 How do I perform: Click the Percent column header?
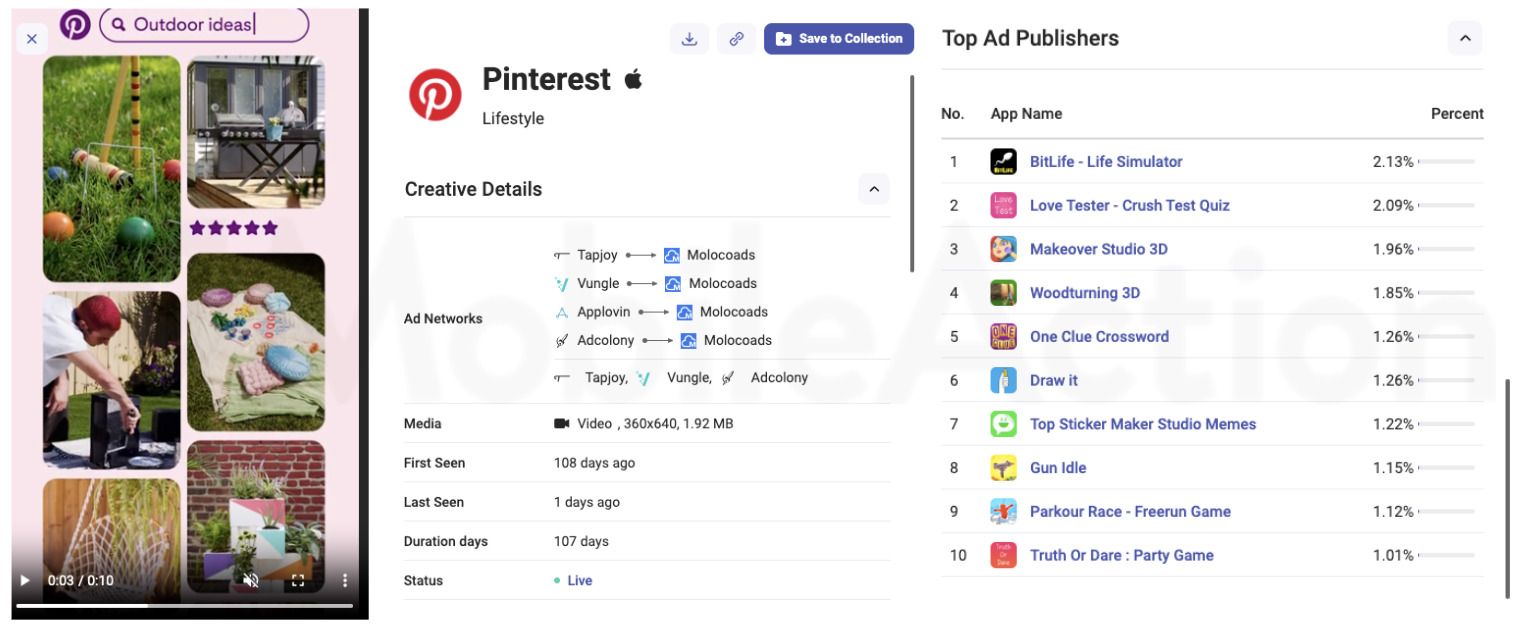pyautogui.click(x=1457, y=114)
